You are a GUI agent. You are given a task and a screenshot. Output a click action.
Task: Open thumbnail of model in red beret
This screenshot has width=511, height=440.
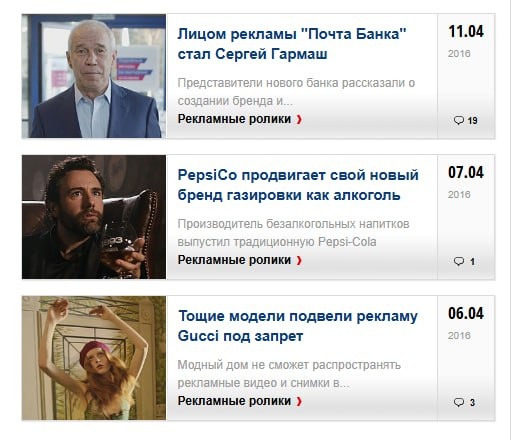coord(94,358)
